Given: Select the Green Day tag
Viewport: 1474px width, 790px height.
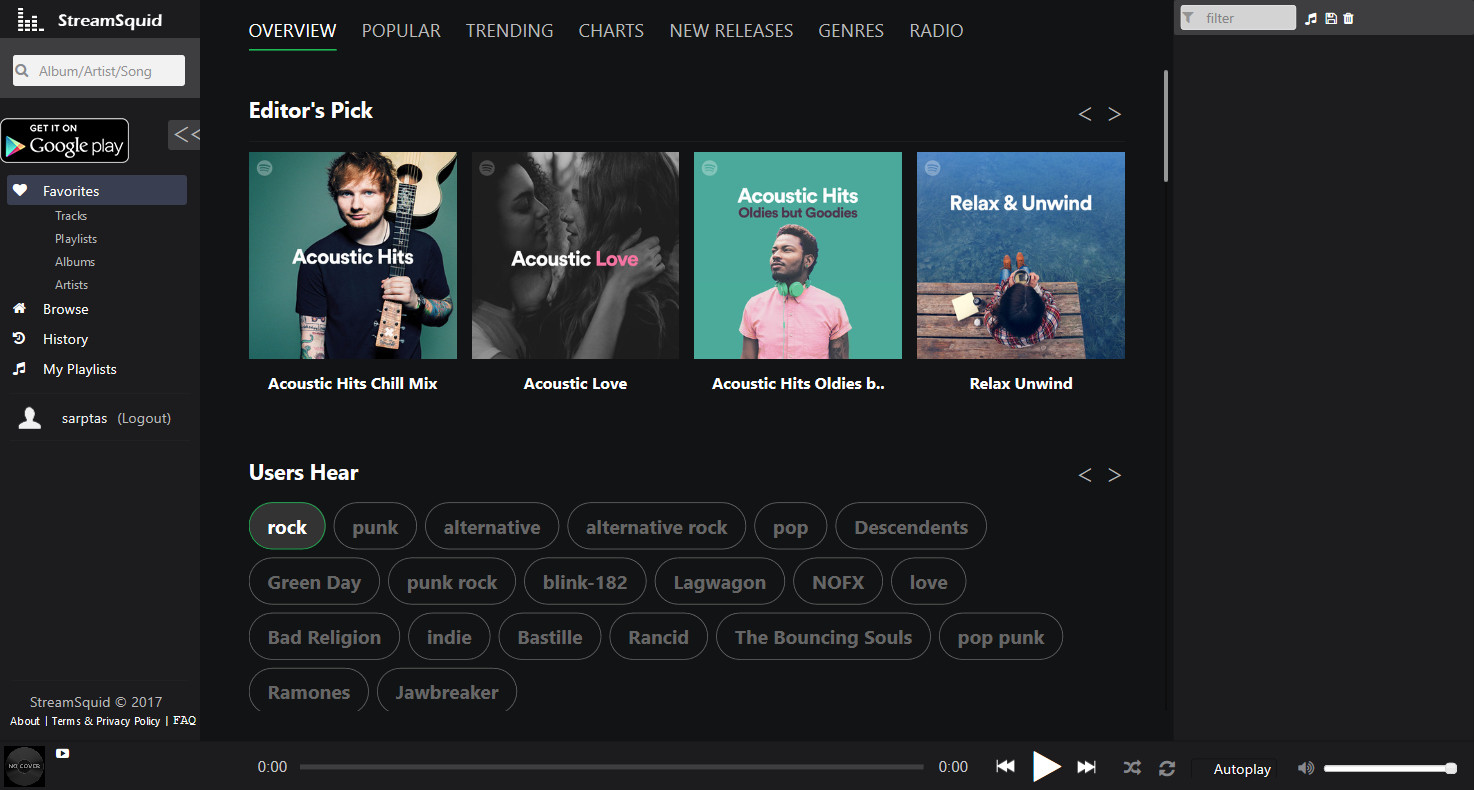Looking at the screenshot, I should tap(314, 581).
